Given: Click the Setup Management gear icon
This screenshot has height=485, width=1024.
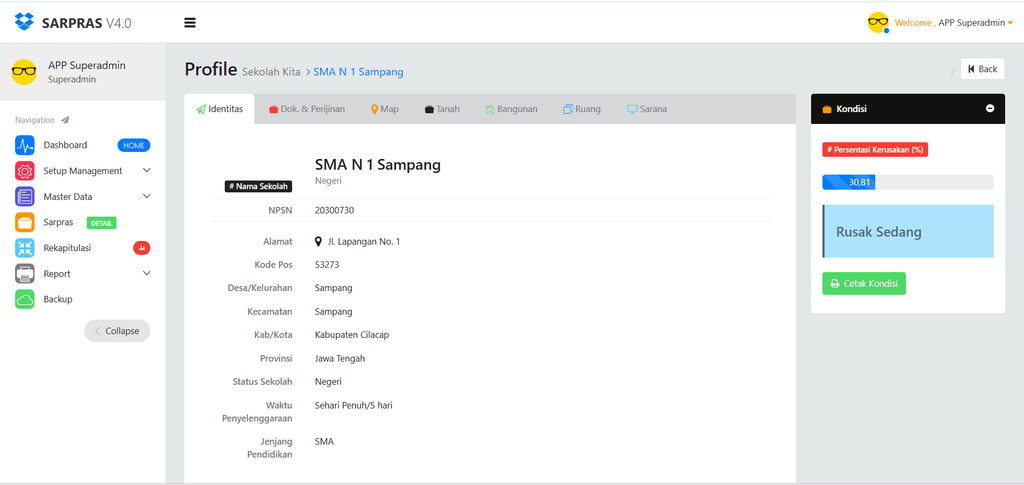Looking at the screenshot, I should click(25, 171).
